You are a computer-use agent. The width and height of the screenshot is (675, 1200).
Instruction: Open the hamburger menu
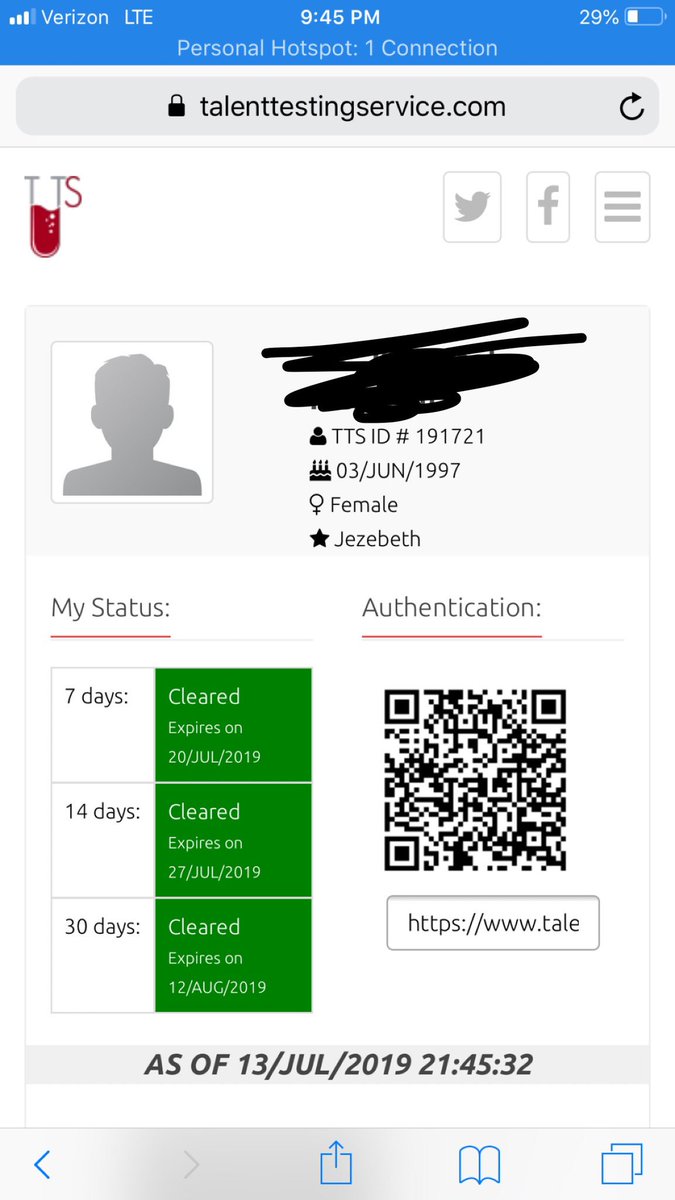click(622, 207)
